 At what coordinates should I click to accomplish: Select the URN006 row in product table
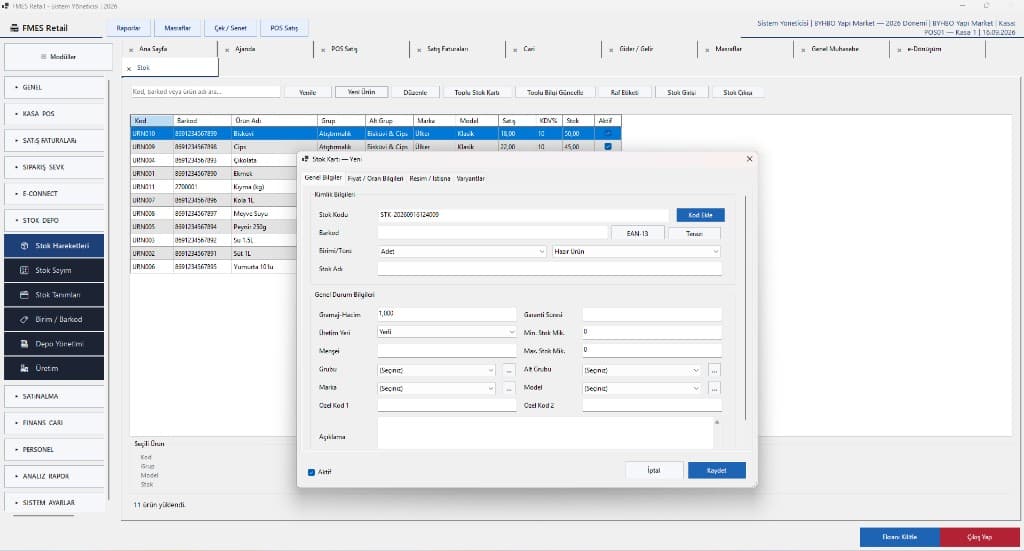point(214,267)
